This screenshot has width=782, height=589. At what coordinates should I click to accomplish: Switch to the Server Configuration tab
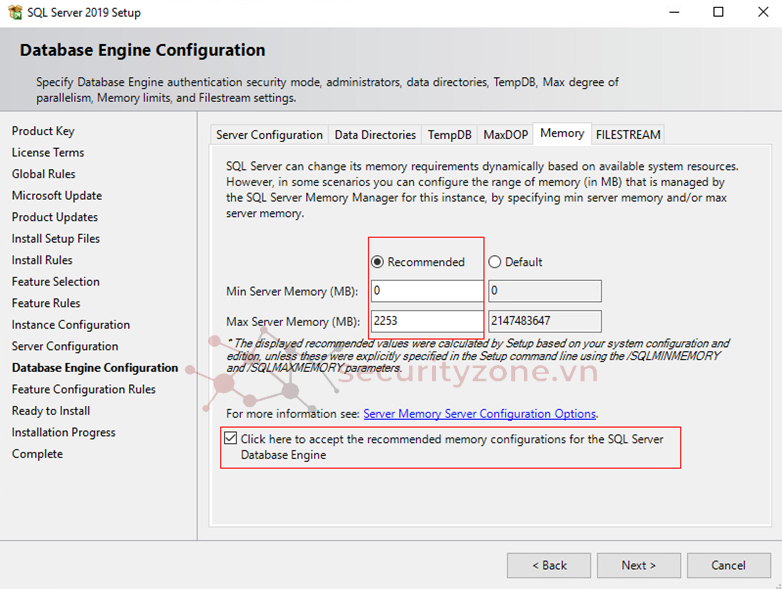tap(269, 135)
